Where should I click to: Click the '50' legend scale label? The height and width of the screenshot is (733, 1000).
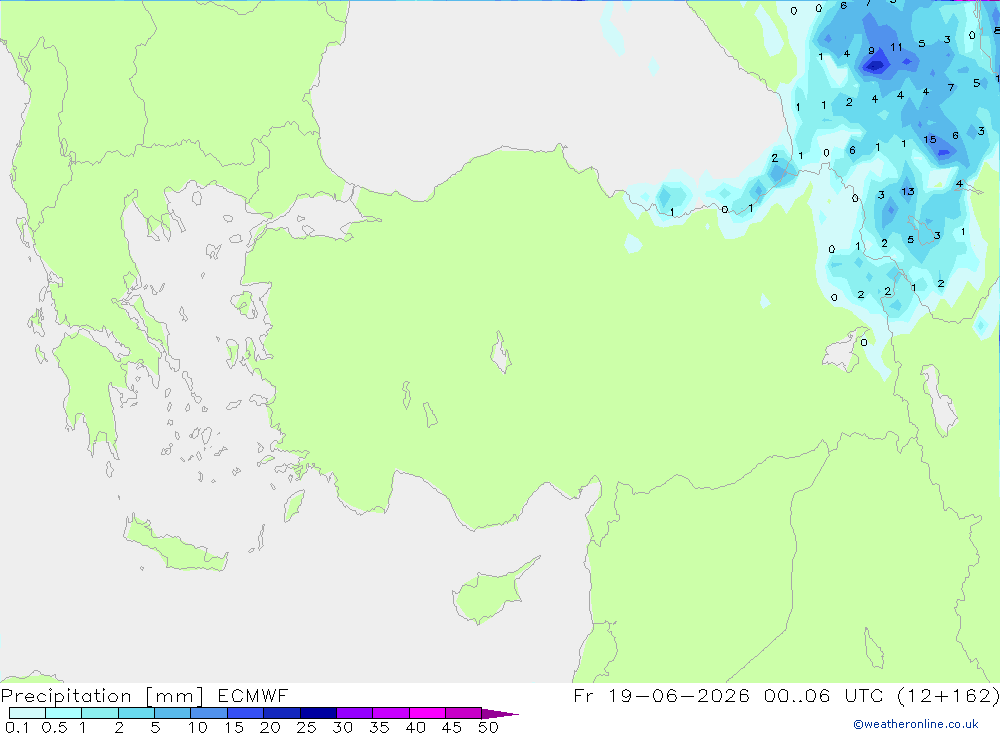tap(488, 727)
